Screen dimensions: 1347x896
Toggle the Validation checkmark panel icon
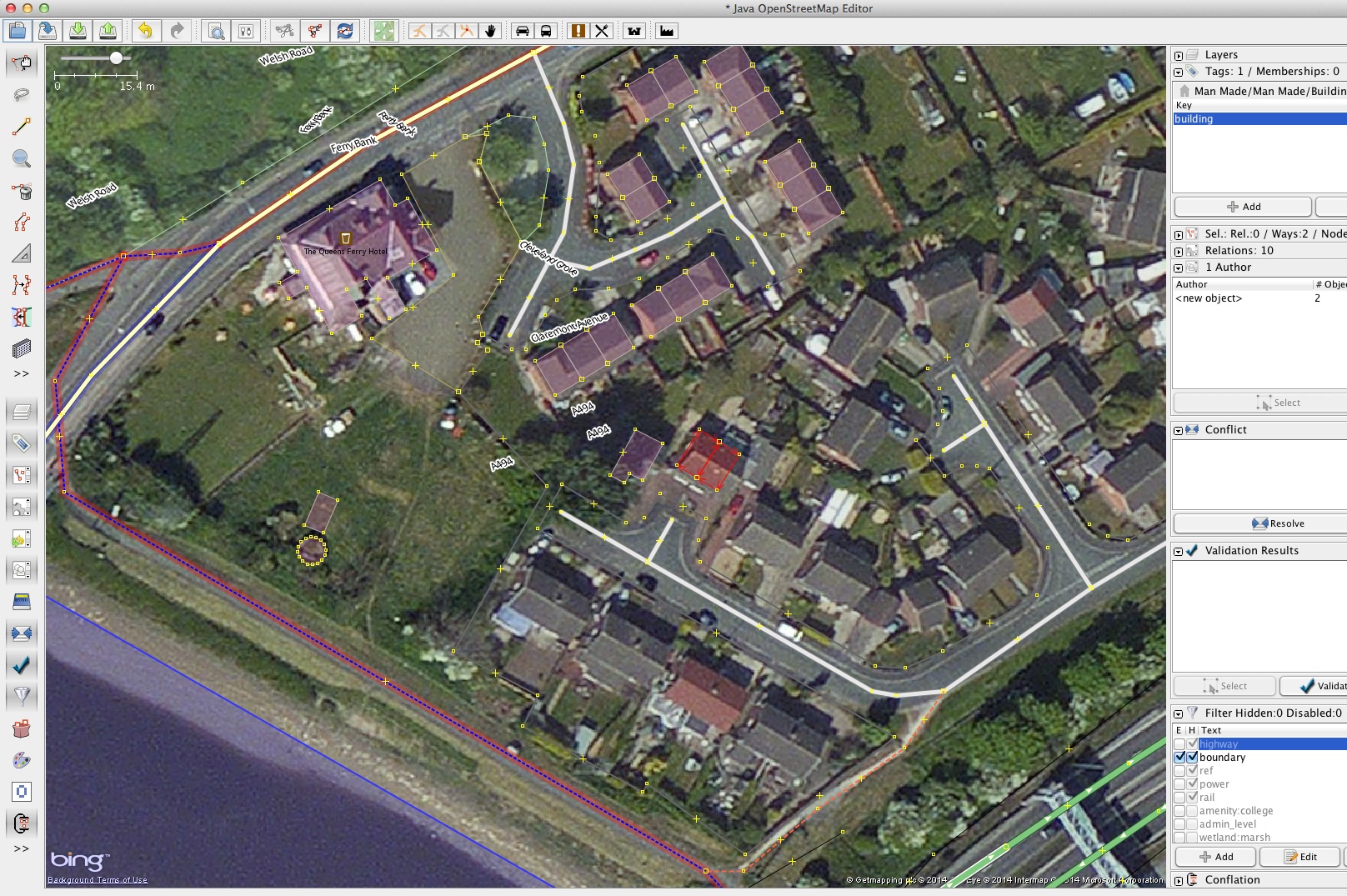tap(23, 664)
